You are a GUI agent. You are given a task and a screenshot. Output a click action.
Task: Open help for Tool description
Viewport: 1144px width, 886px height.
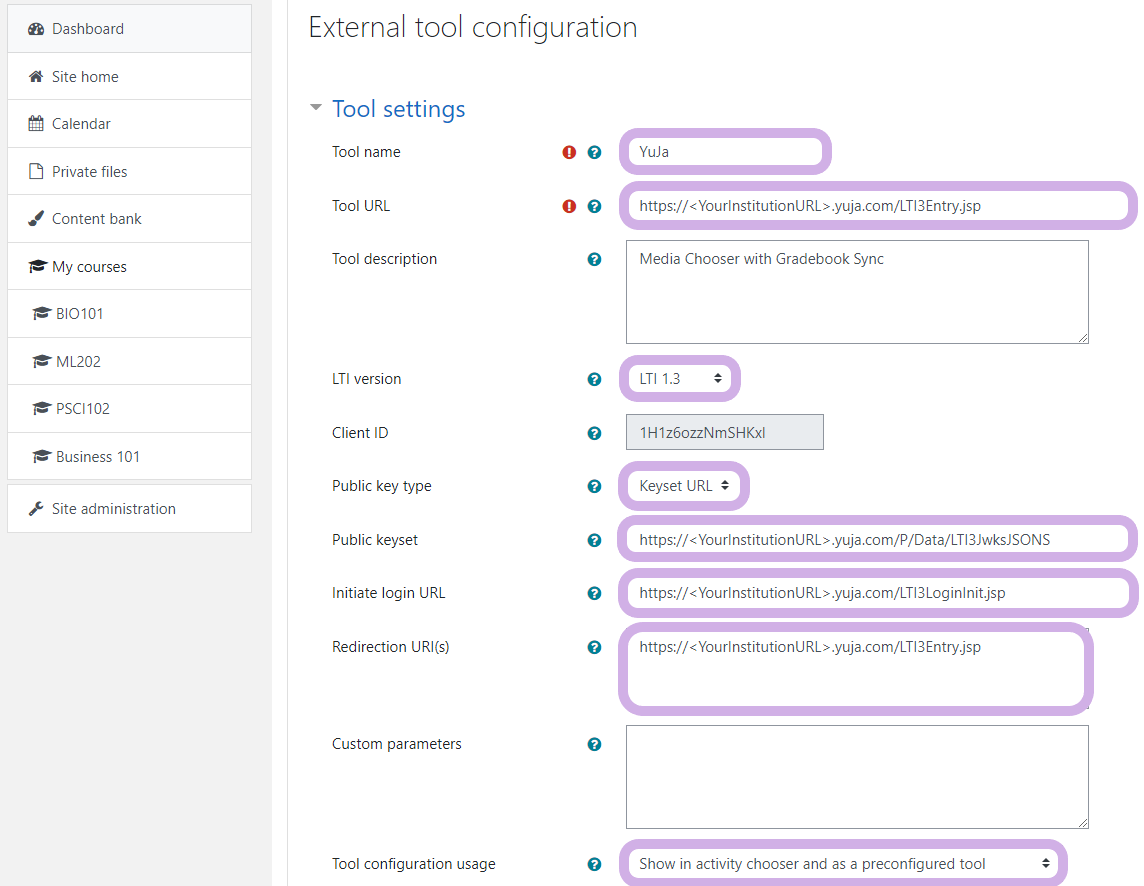point(595,259)
